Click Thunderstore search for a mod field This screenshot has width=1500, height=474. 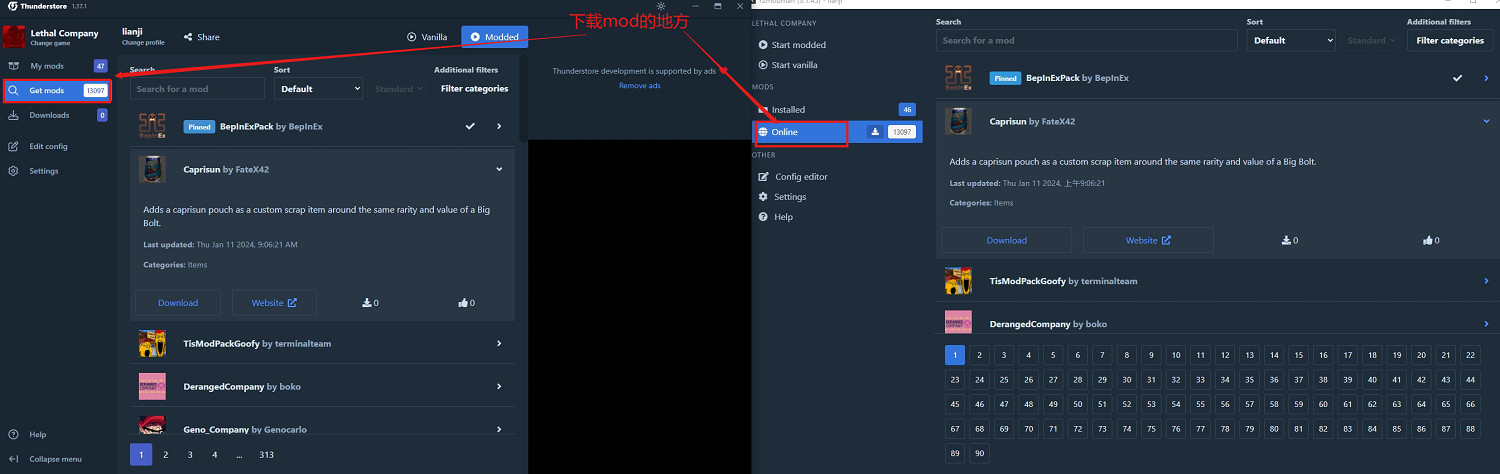point(197,89)
